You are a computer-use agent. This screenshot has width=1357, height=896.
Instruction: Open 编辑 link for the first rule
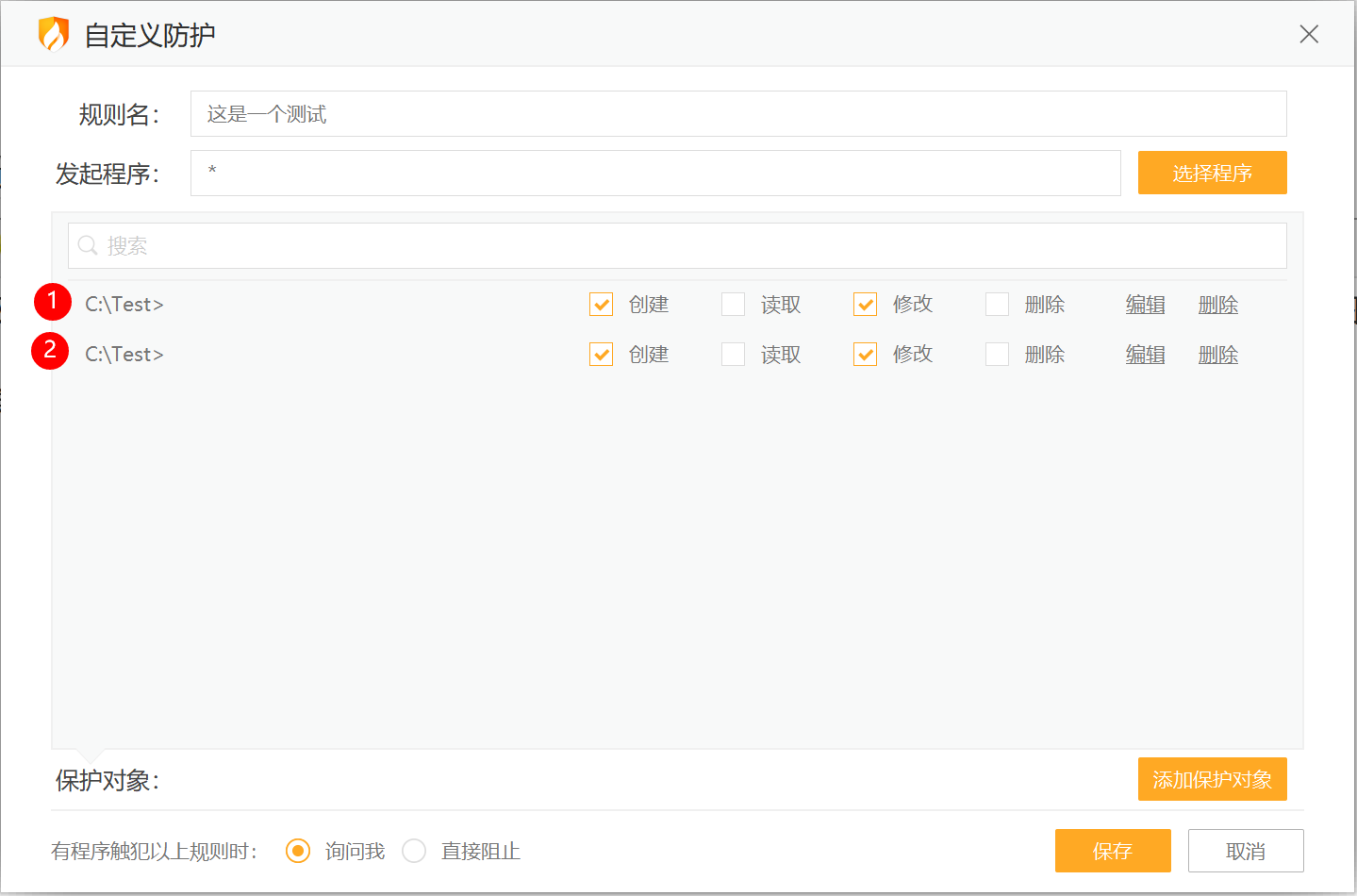(x=1145, y=304)
